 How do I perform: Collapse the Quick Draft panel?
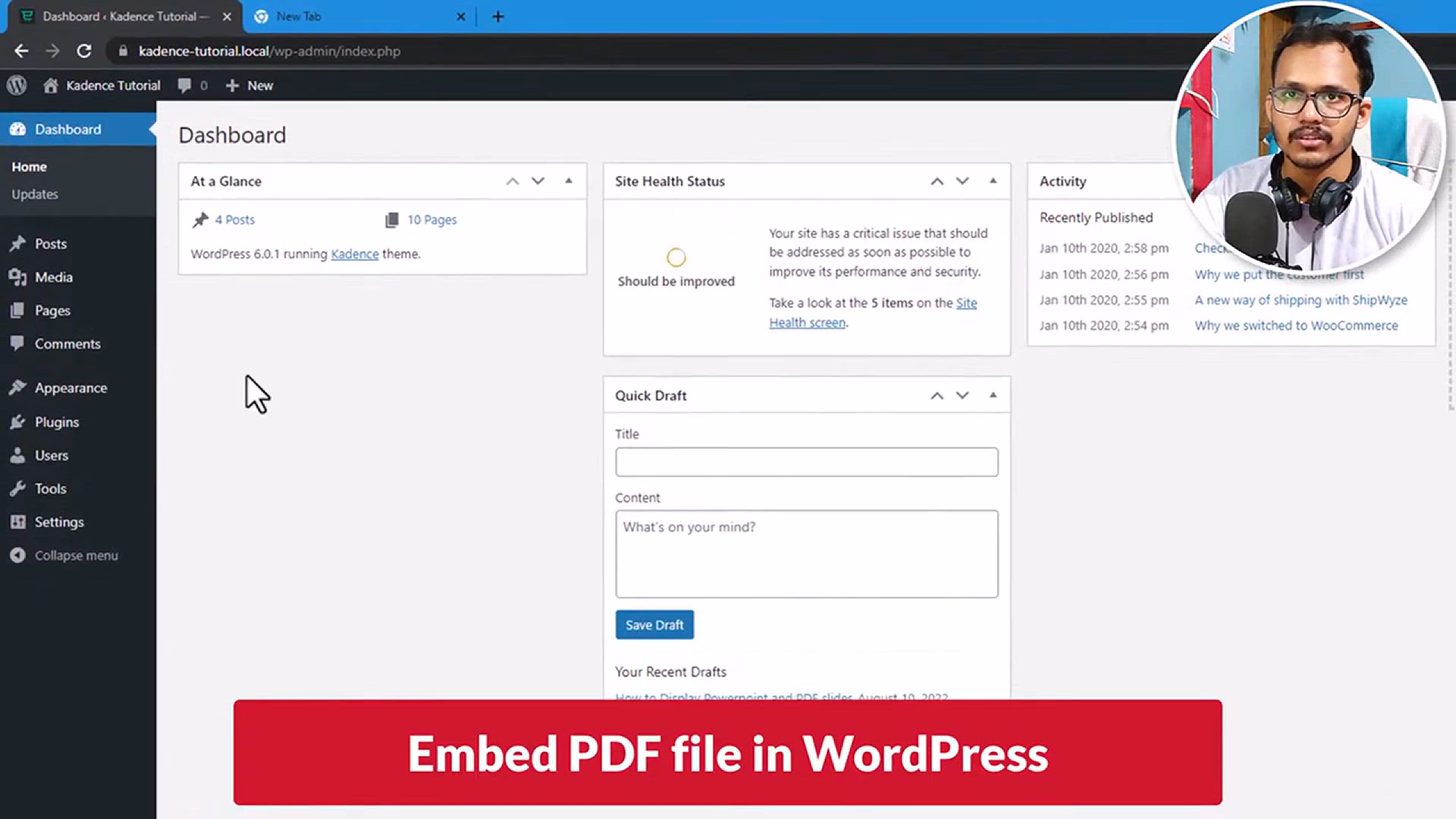pos(993,395)
